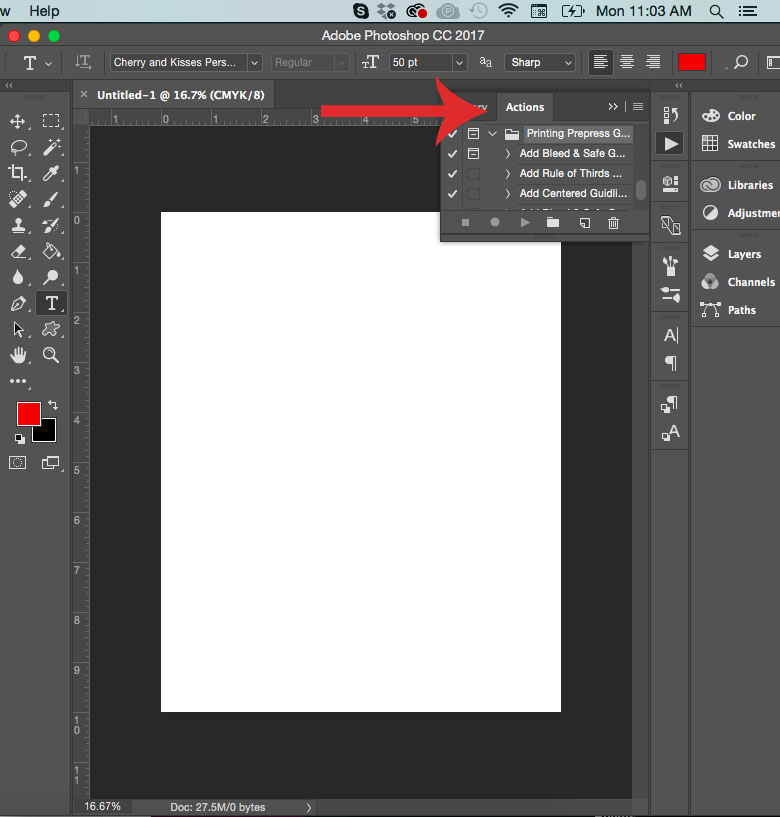Expand the Add Bleed & Safe action
Image resolution: width=780 pixels, height=817 pixels.
[507, 154]
